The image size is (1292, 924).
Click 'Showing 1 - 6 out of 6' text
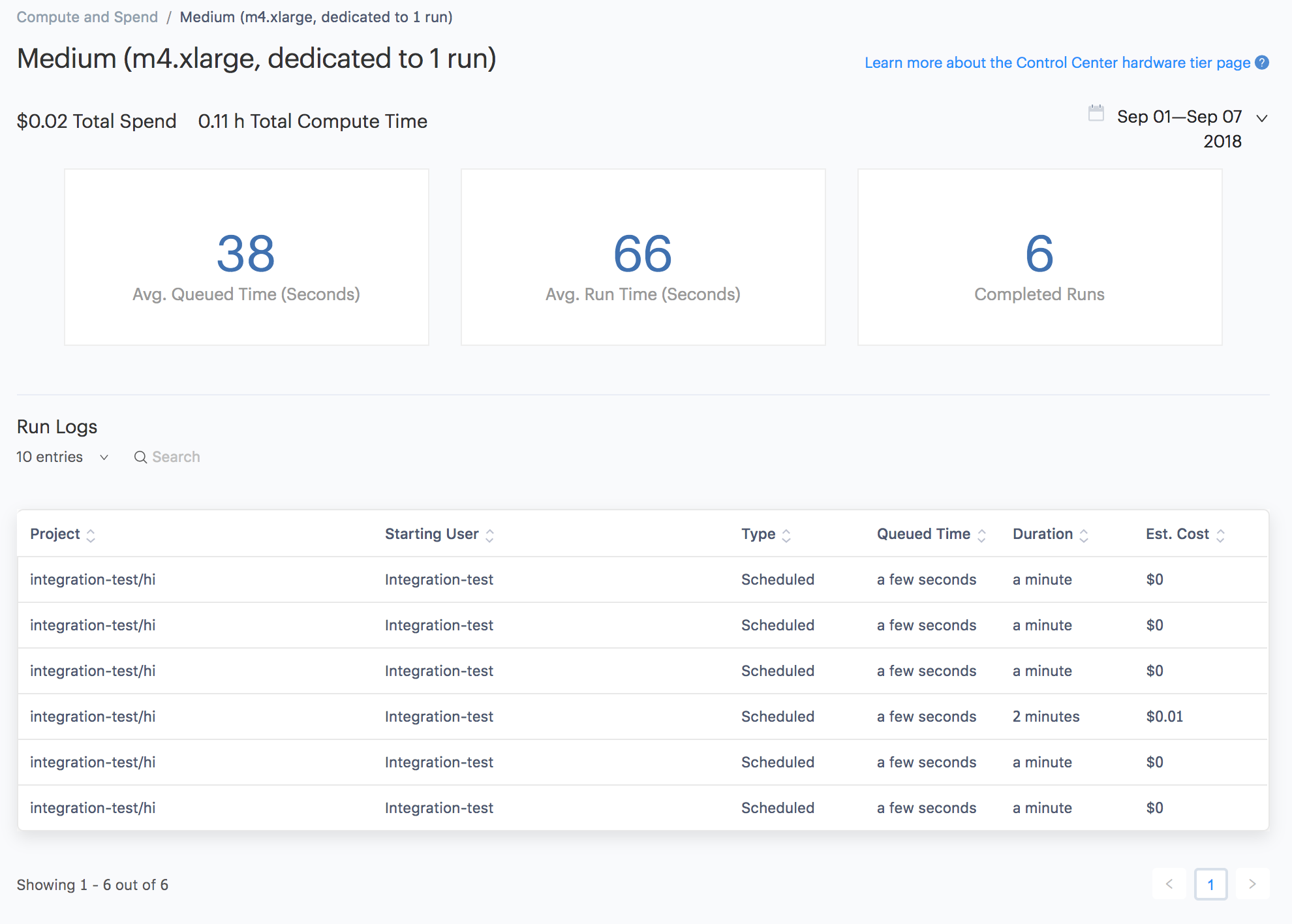[x=93, y=885]
